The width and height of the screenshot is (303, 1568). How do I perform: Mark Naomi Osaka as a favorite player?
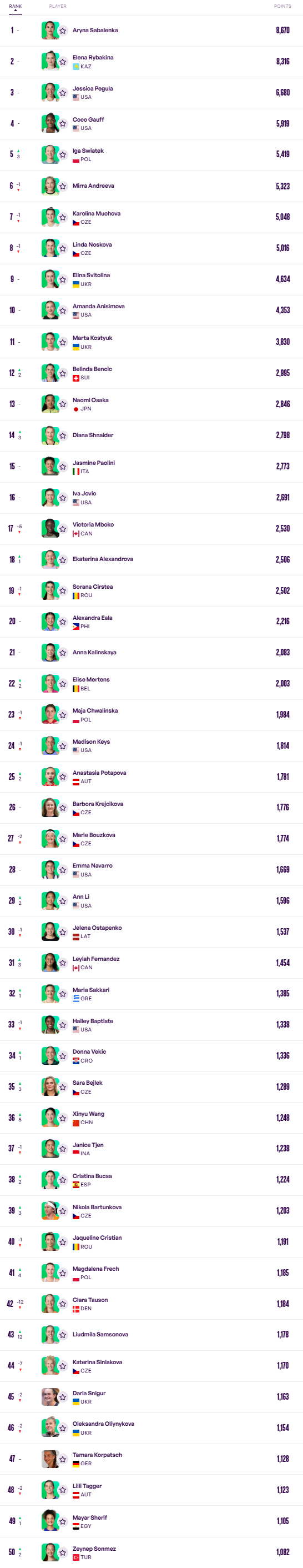pyautogui.click(x=63, y=404)
